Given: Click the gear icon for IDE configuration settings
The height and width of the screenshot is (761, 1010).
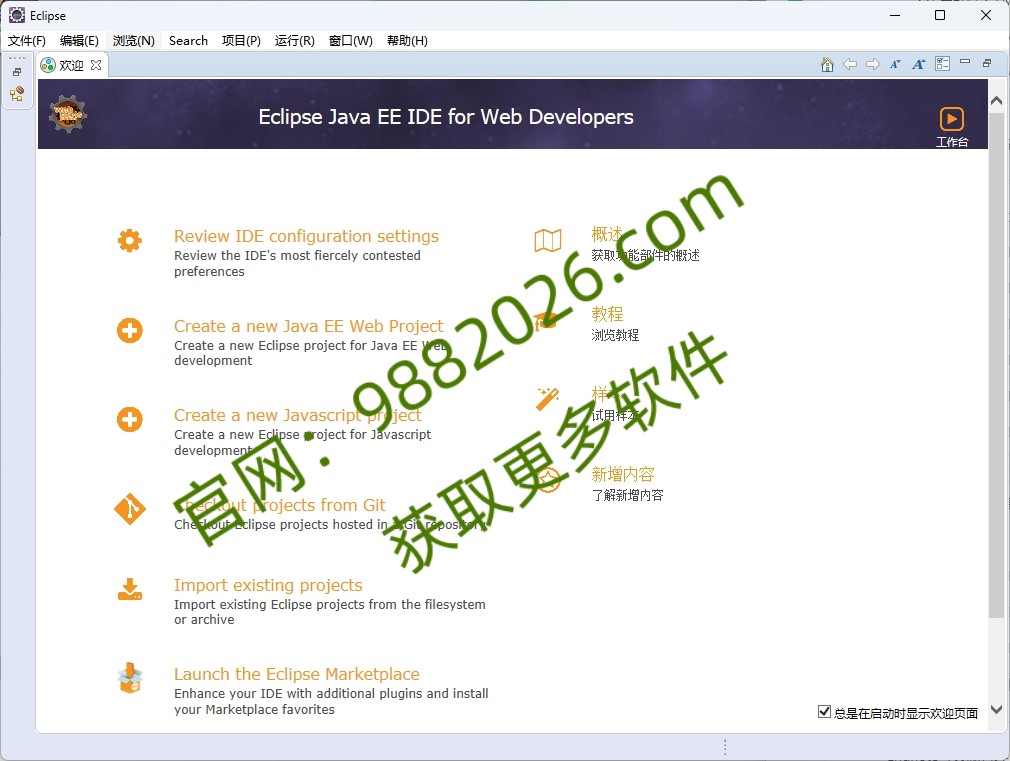Looking at the screenshot, I should [129, 240].
